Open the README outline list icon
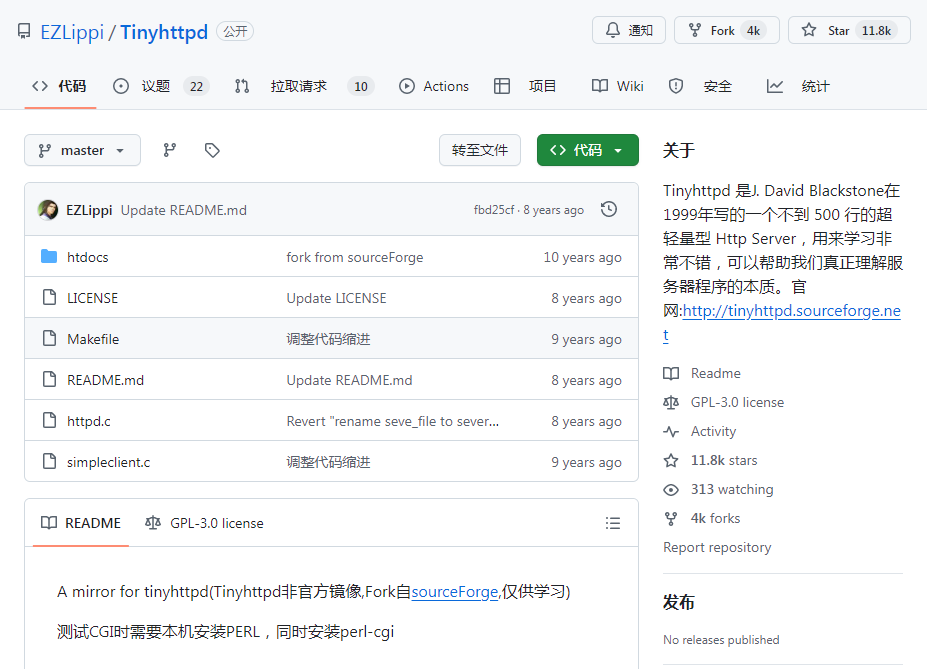Viewport: 927px width, 669px height. click(612, 523)
